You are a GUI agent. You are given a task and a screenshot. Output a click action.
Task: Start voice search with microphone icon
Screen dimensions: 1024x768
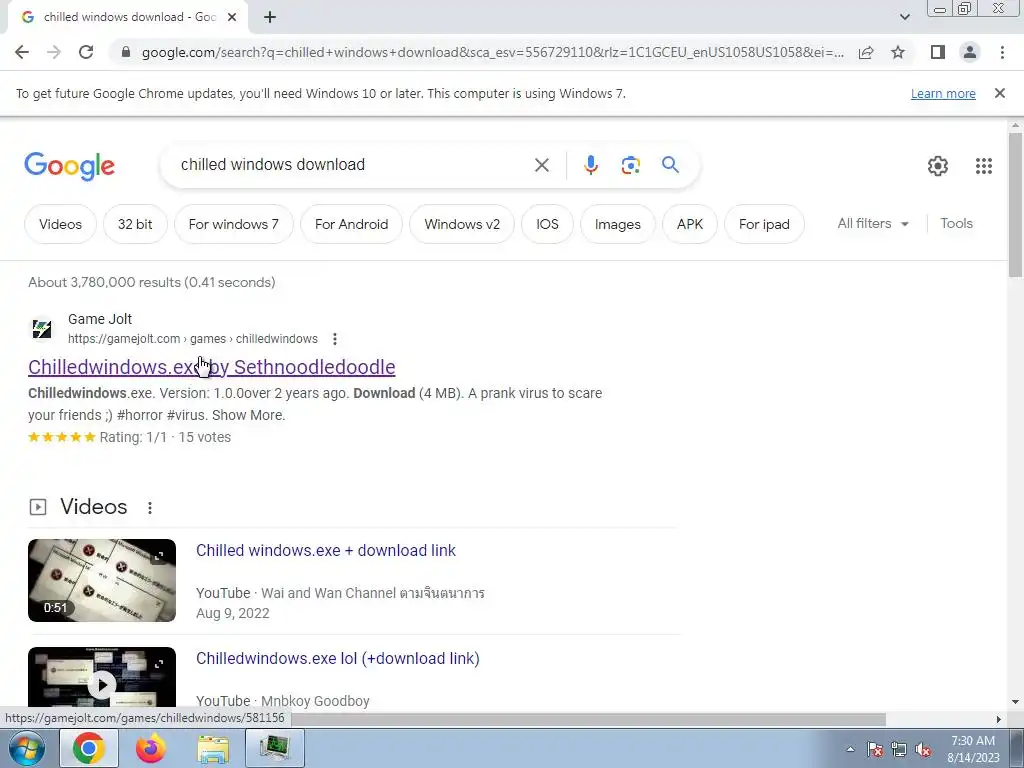click(x=590, y=165)
